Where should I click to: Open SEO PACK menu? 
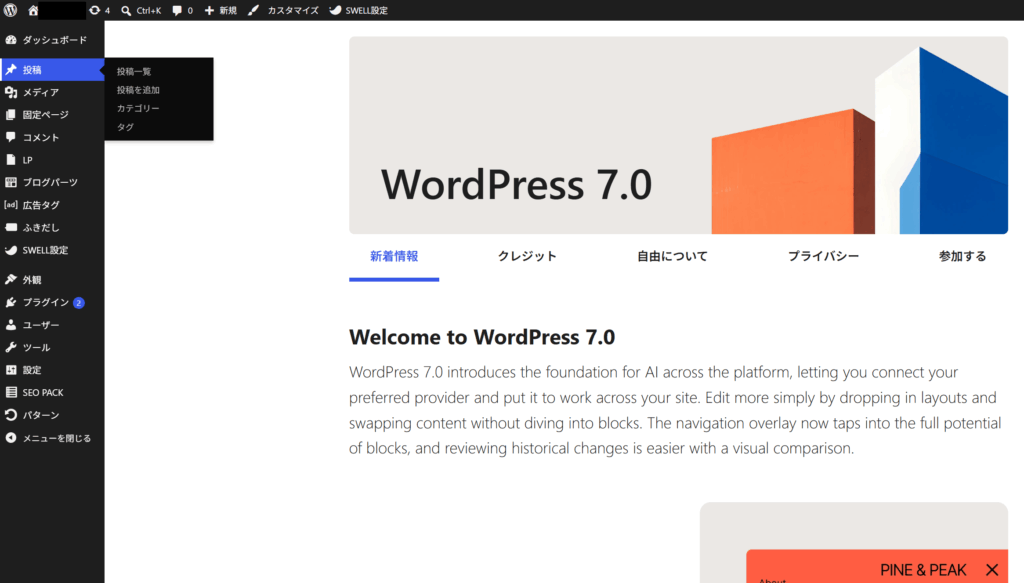[x=52, y=392]
